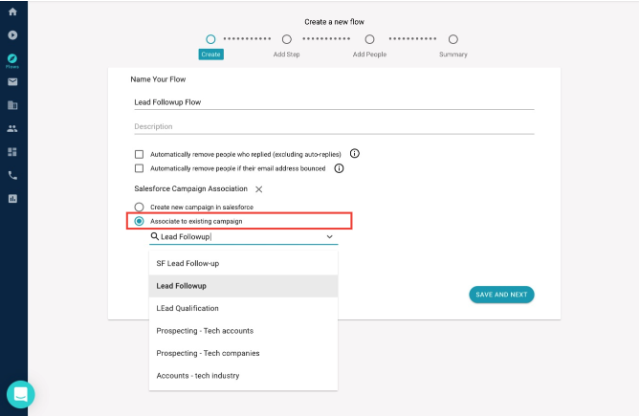639x416 pixels.
Task: Open the people contacts sidebar icon
Action: click(13, 129)
